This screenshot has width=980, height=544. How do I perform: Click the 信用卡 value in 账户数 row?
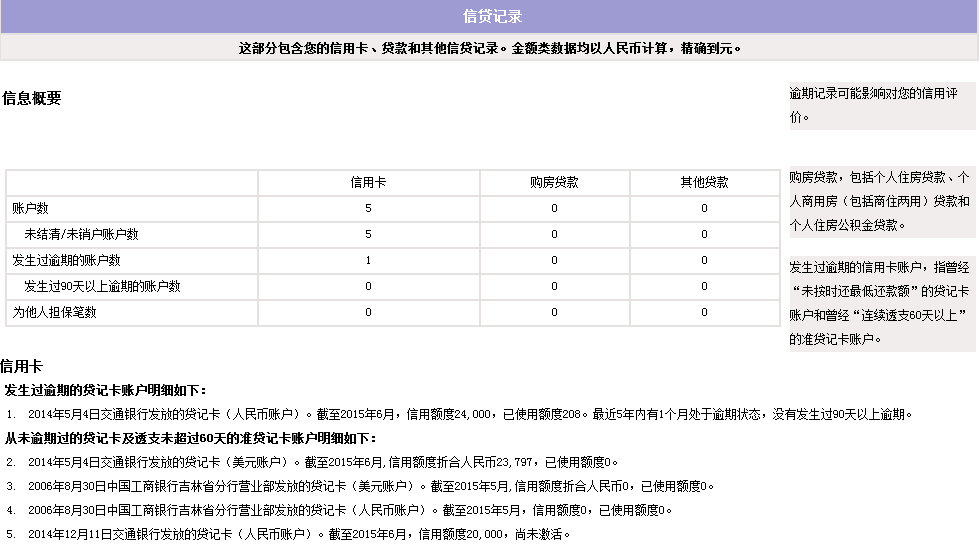pos(368,208)
